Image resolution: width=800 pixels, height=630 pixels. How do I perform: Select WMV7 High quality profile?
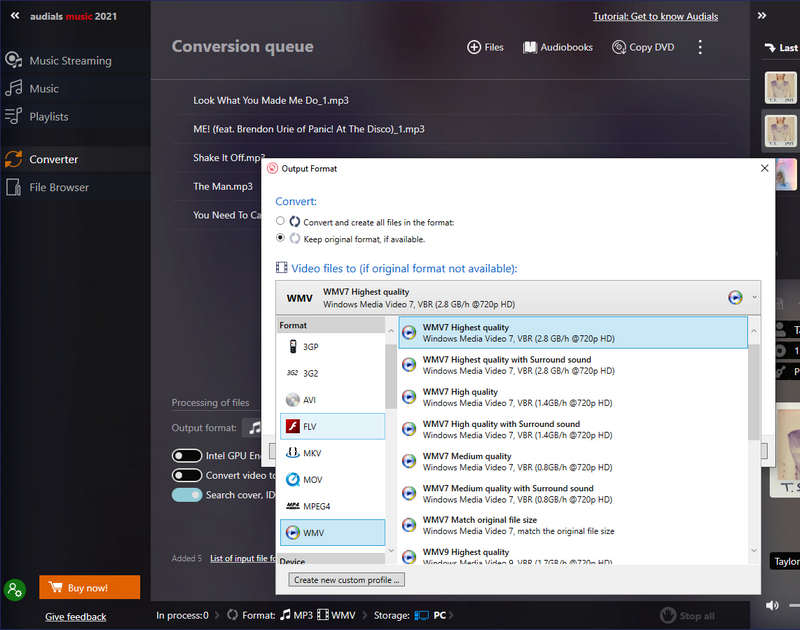[573, 397]
